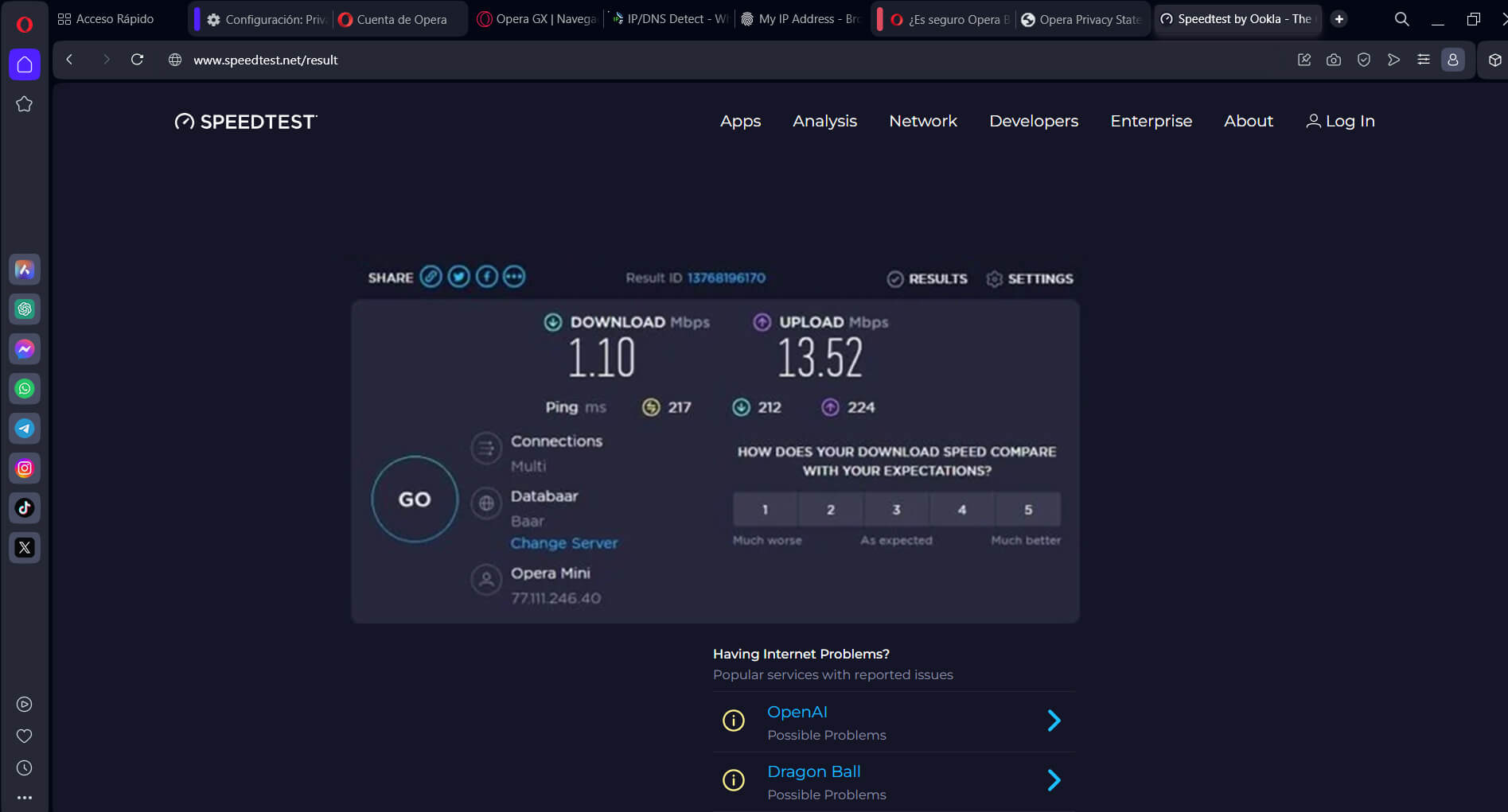
Task: Take a snapshot with camera icon
Action: (x=1334, y=60)
